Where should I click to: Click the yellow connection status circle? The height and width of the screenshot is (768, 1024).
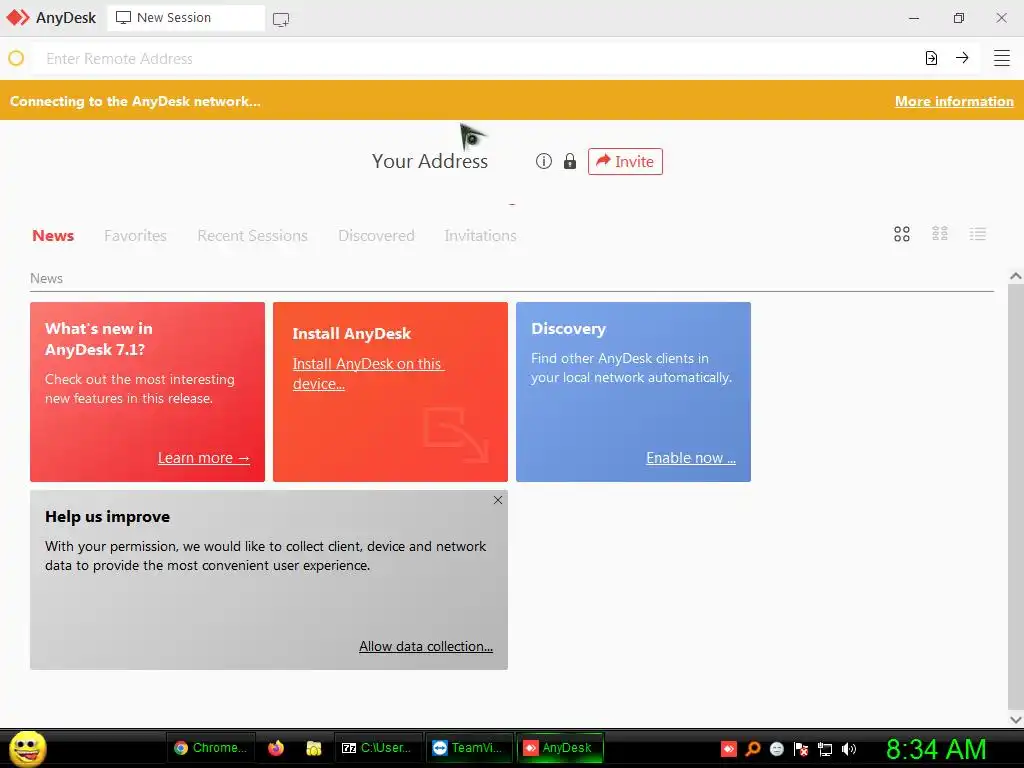point(16,58)
